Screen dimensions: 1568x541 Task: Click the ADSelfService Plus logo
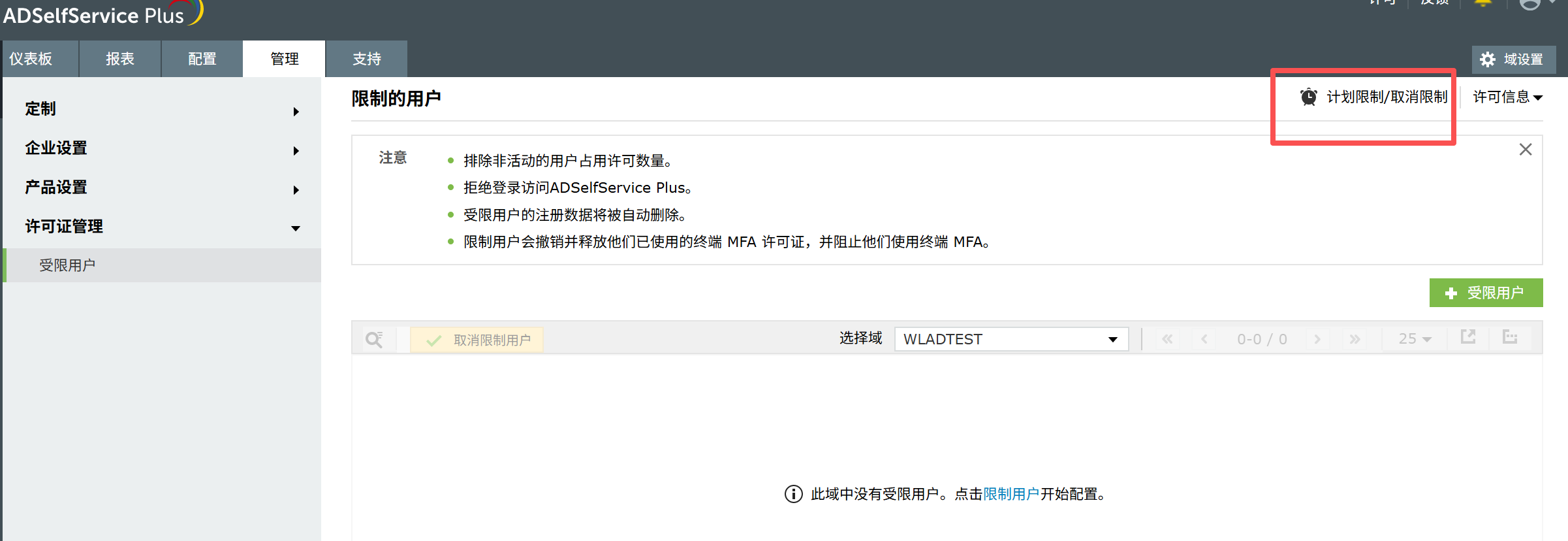pos(103,14)
